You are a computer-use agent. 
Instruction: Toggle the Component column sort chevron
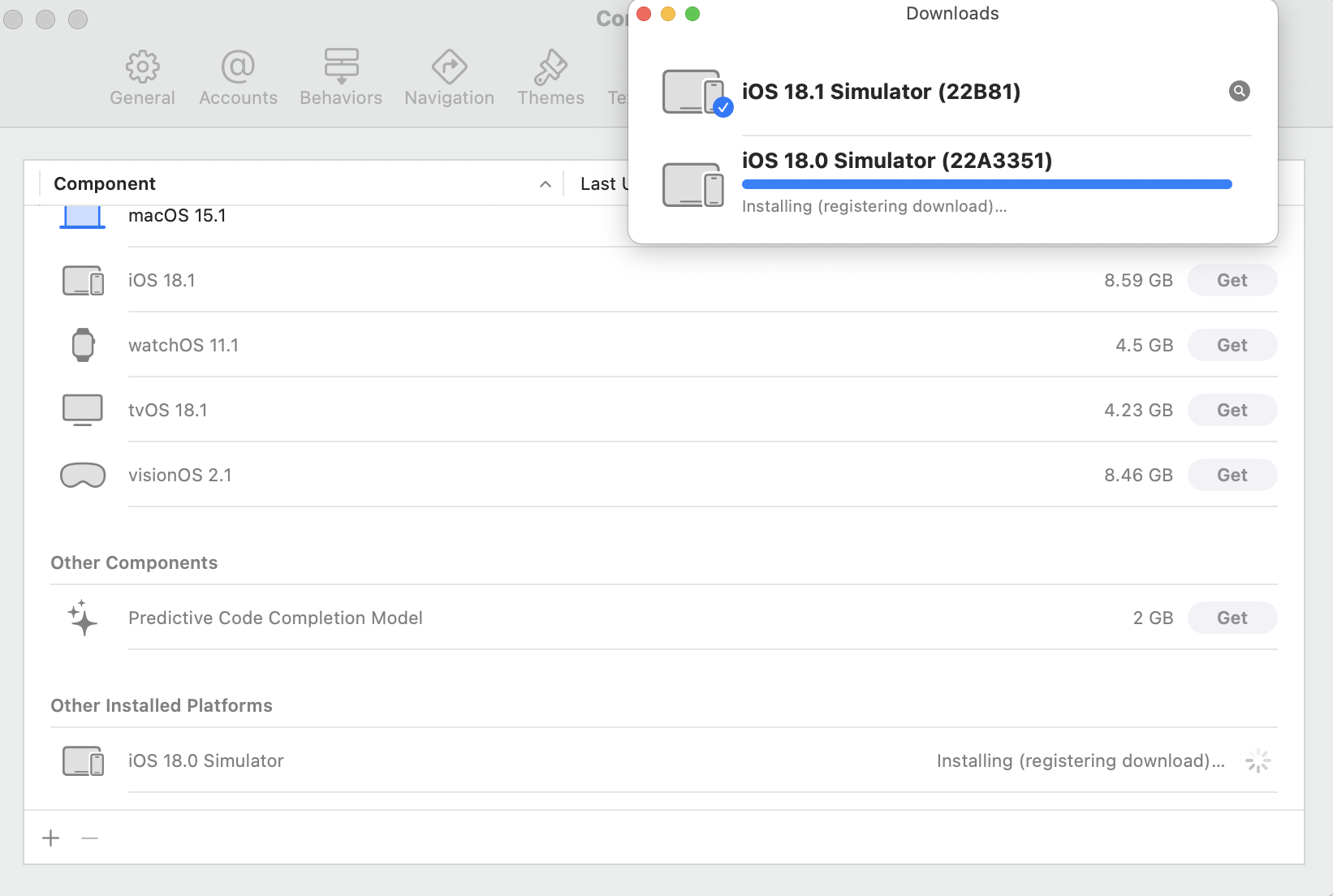546,184
